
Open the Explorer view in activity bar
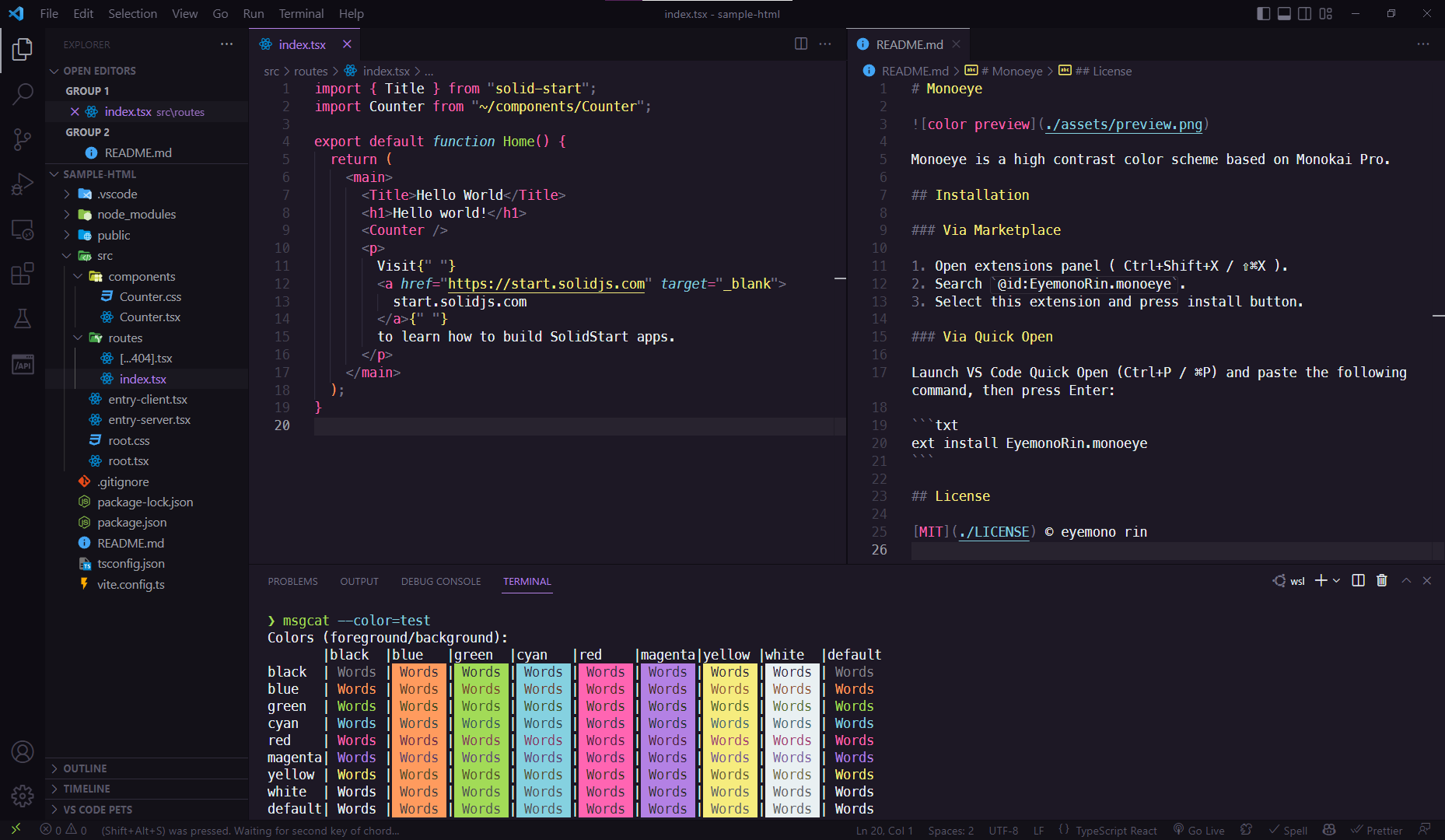point(23,50)
